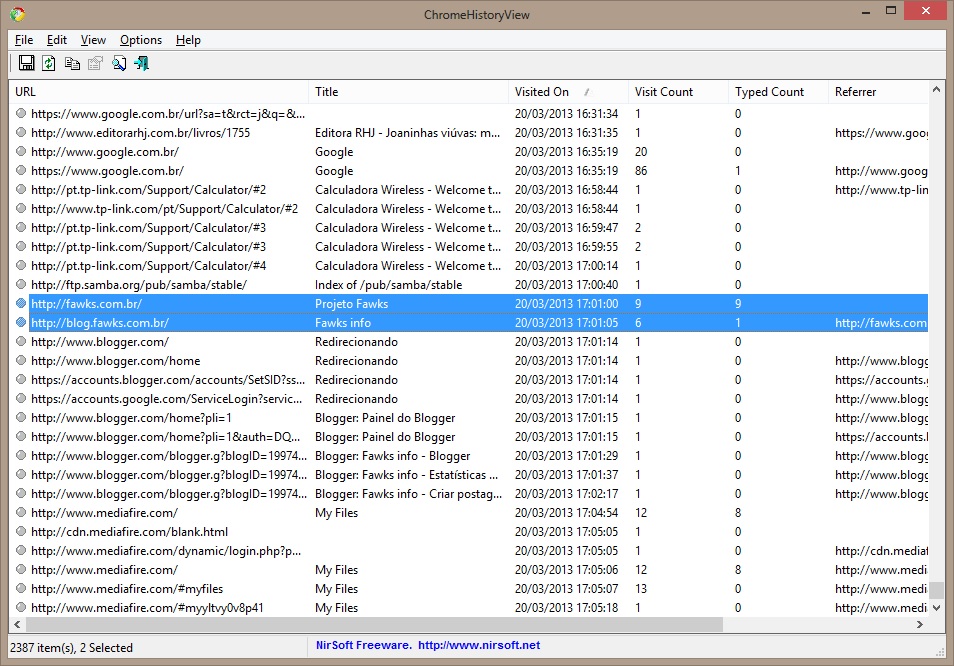Click the icon beside http://pt.tp-link.com/Support/Calculator/#4
The image size is (954, 666).
tap(21, 265)
